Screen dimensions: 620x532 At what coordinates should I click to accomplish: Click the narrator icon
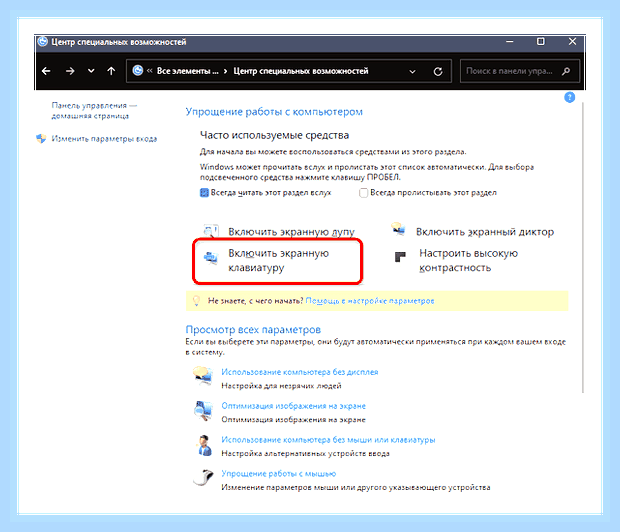click(x=398, y=229)
